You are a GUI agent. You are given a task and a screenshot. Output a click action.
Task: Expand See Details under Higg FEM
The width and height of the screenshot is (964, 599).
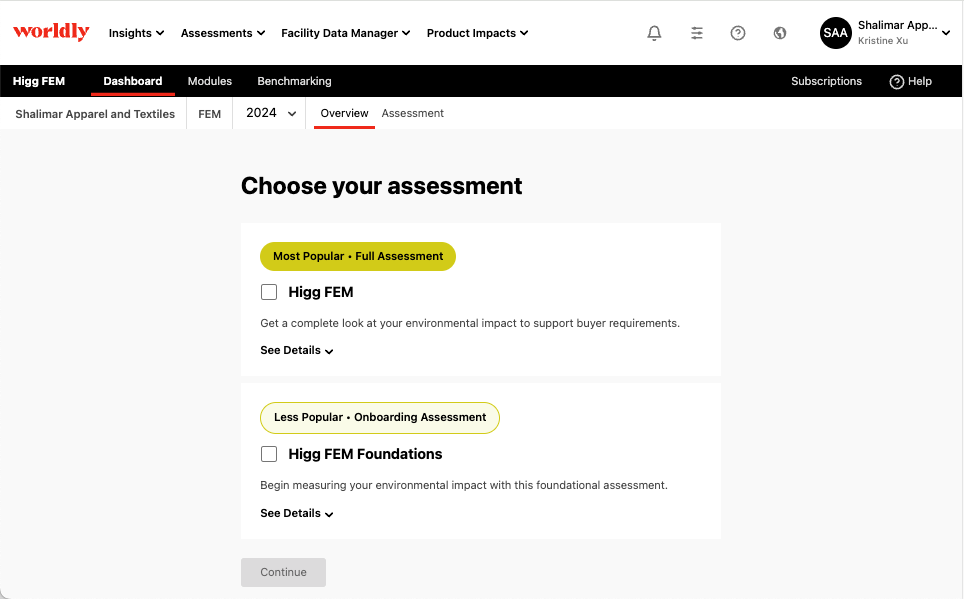[297, 351]
